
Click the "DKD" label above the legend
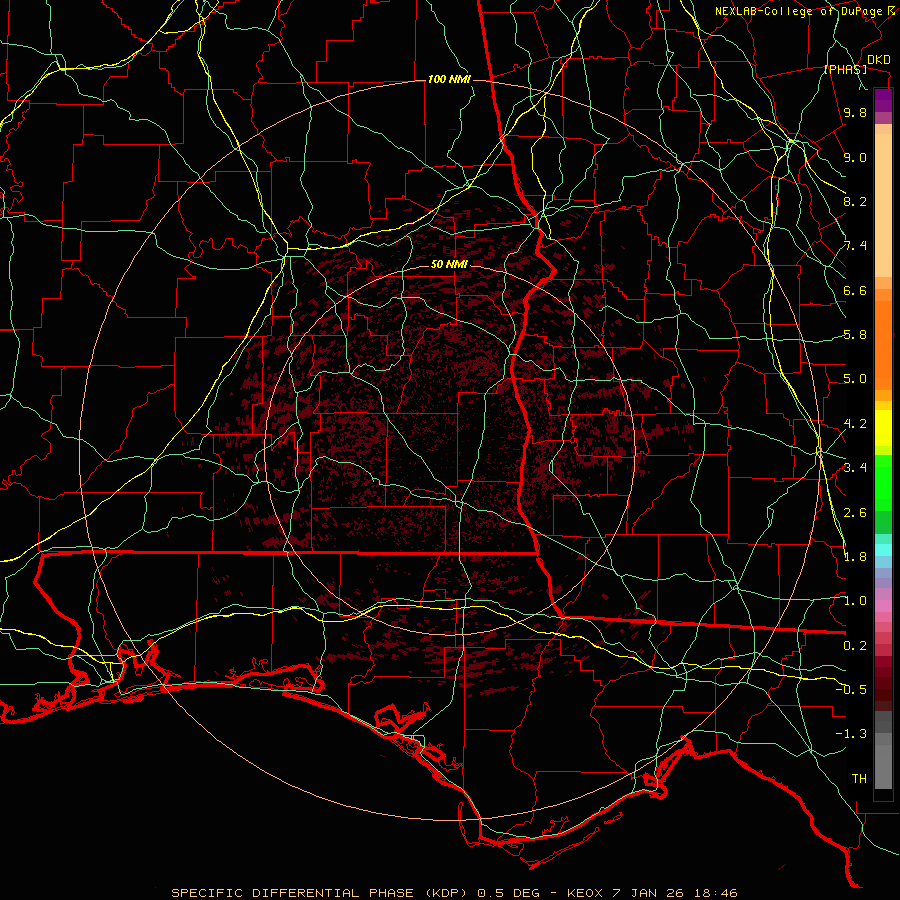879,60
